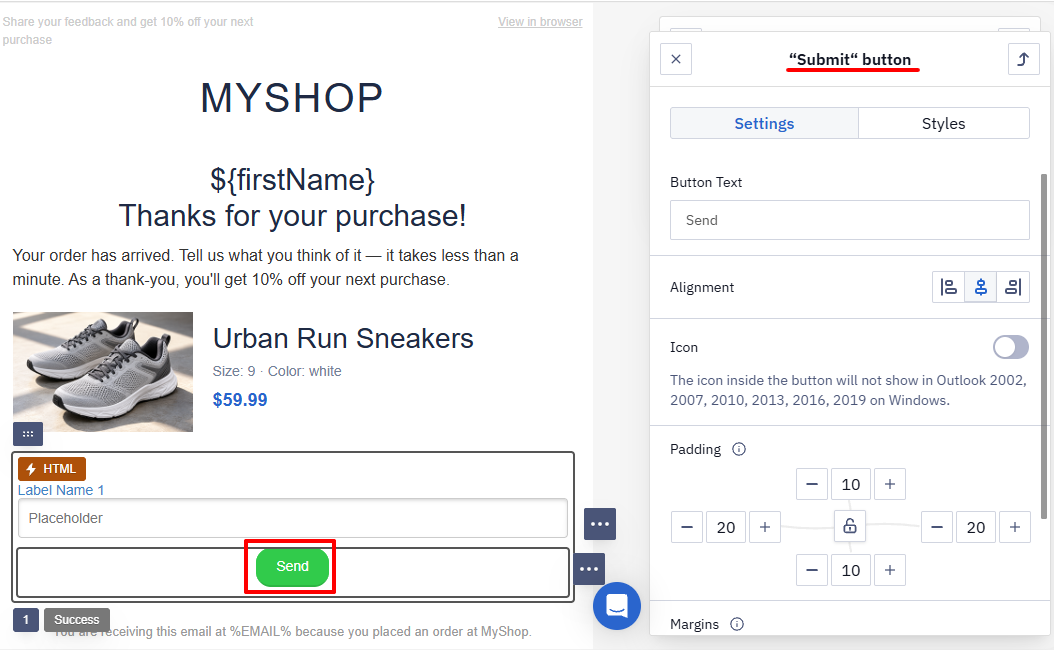Increase left padding value
The height and width of the screenshot is (650, 1054).
click(765, 527)
